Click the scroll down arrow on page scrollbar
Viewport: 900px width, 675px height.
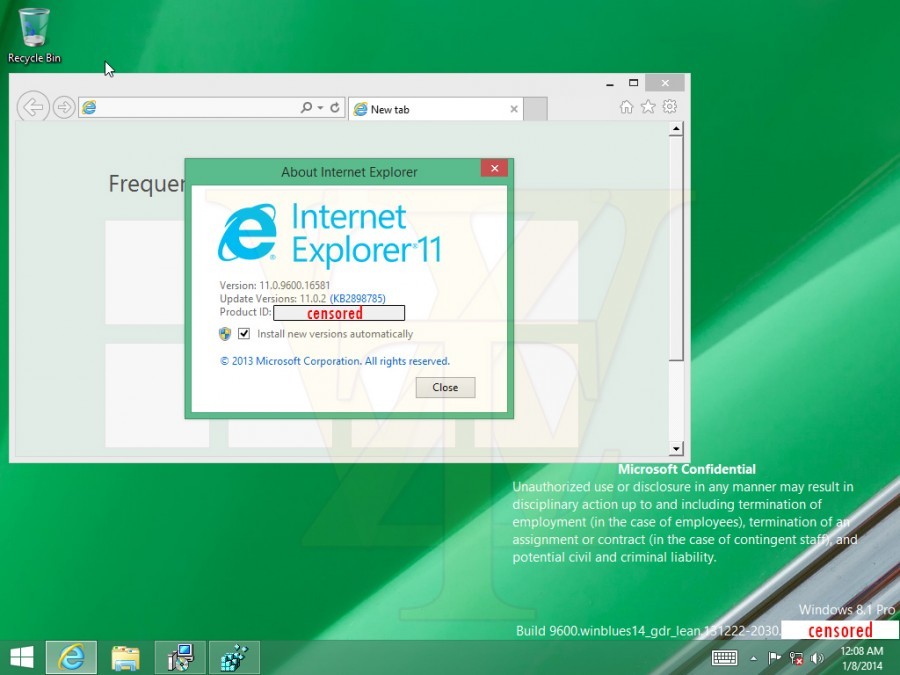pyautogui.click(x=676, y=449)
